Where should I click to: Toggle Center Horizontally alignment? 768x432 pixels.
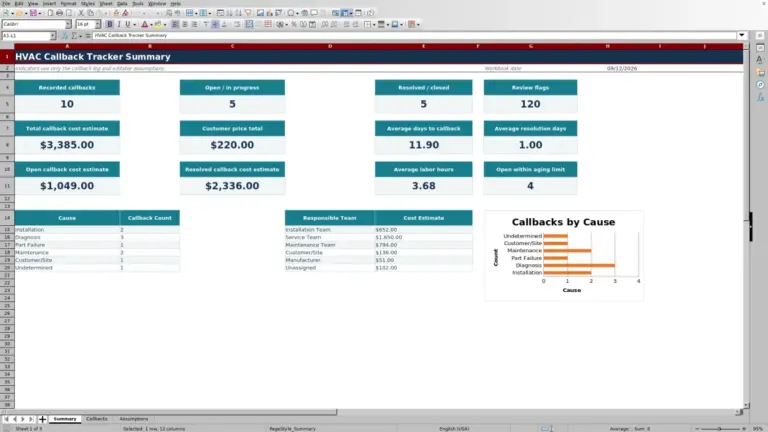[185, 24]
